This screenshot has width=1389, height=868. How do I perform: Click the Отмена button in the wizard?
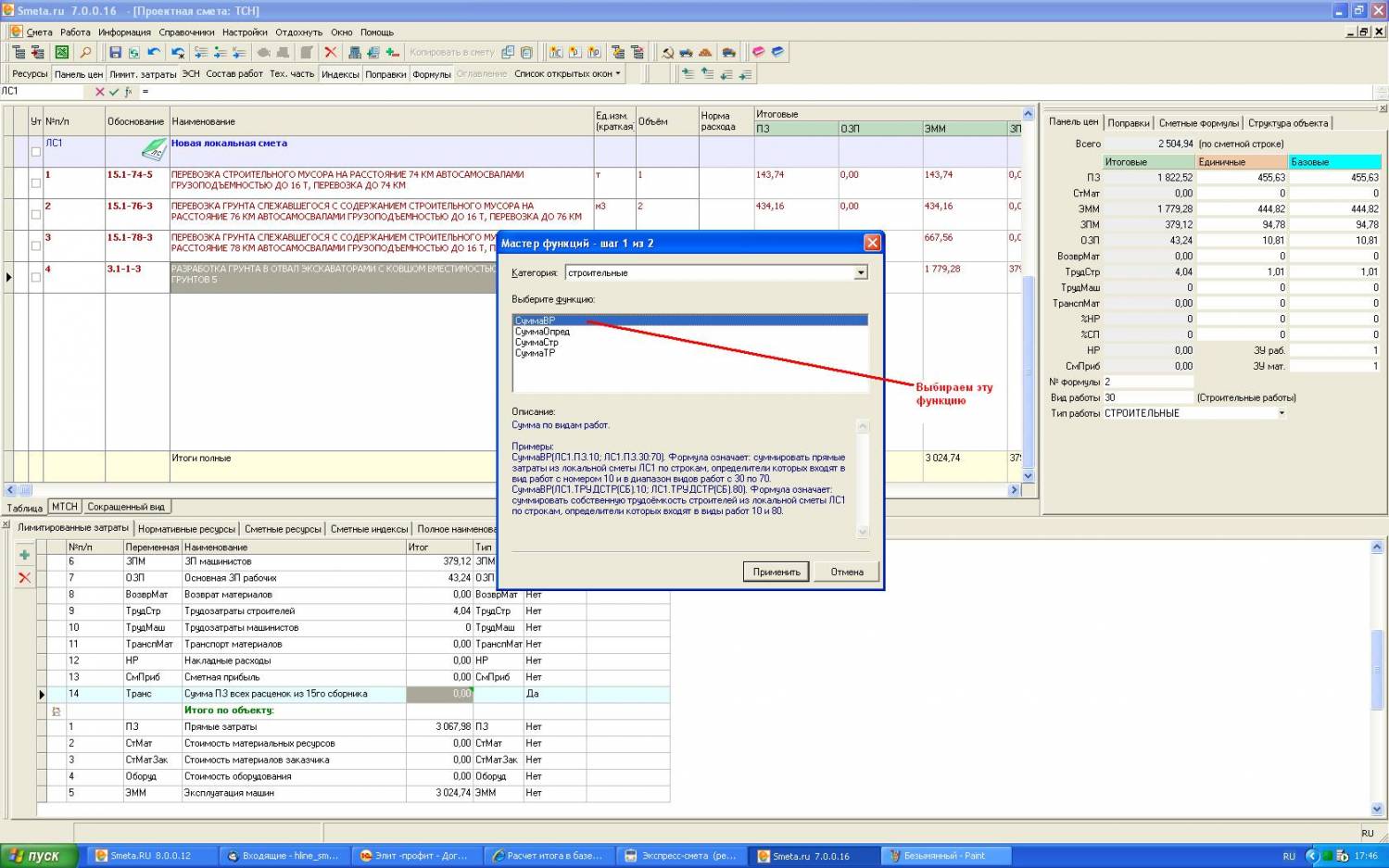tap(846, 572)
